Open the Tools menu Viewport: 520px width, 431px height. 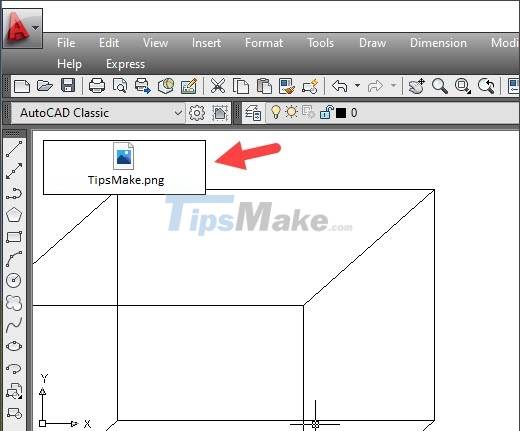(x=320, y=43)
